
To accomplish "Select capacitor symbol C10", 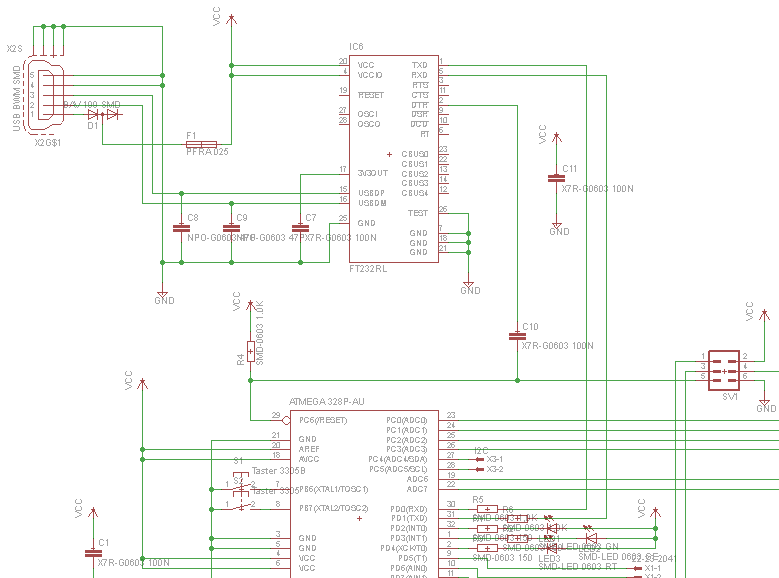I will click(x=518, y=337).
